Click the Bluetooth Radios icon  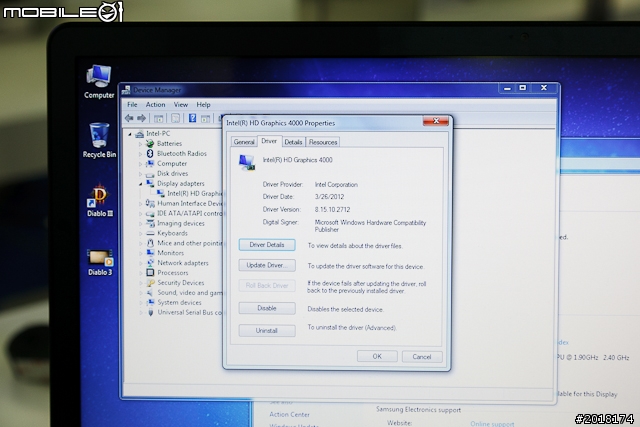(150, 153)
